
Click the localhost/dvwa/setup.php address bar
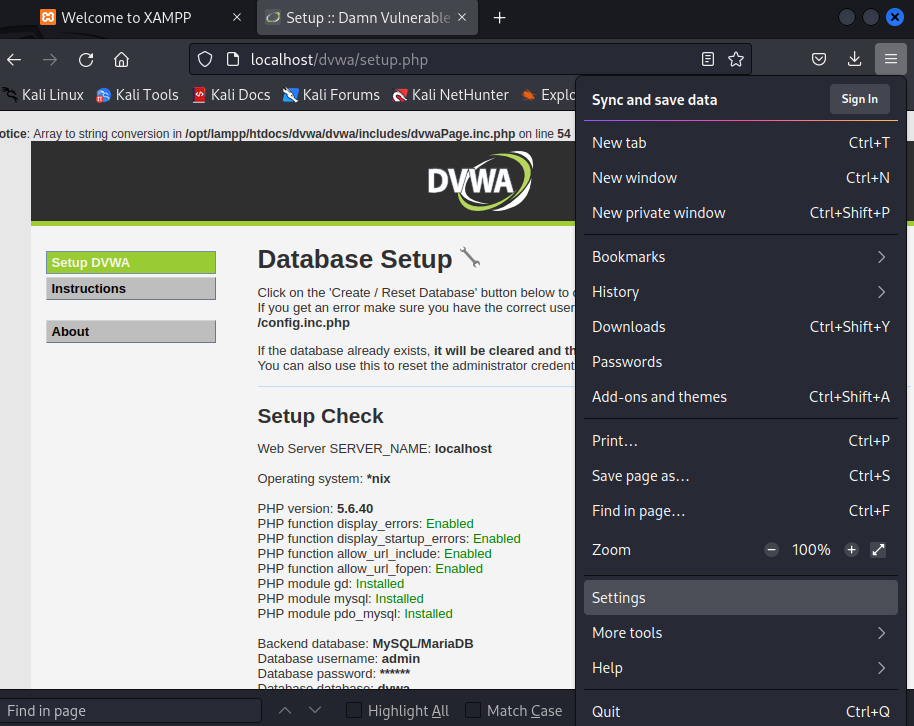470,59
